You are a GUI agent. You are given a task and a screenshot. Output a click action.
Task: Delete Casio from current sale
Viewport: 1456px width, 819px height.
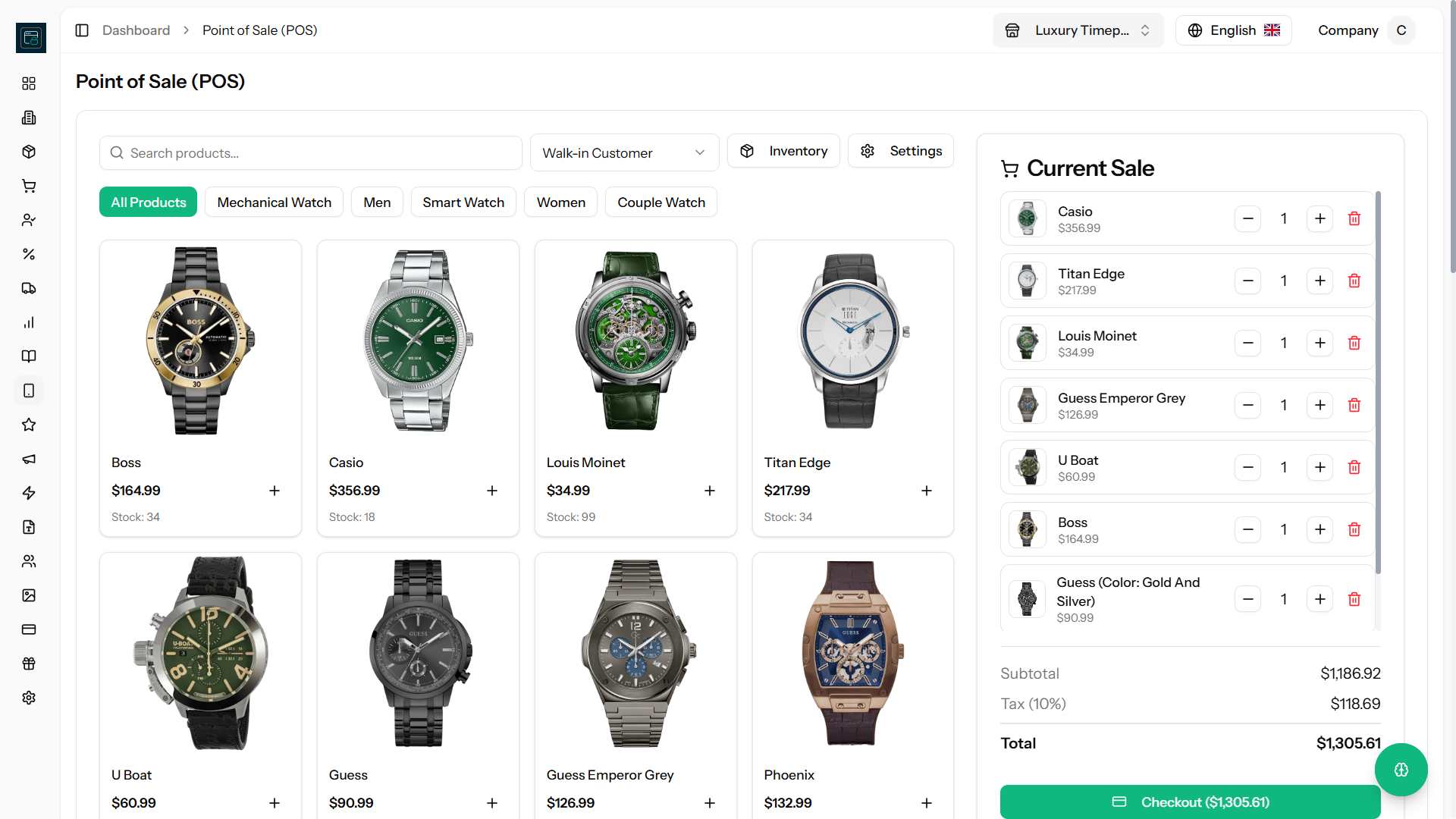click(x=1354, y=218)
